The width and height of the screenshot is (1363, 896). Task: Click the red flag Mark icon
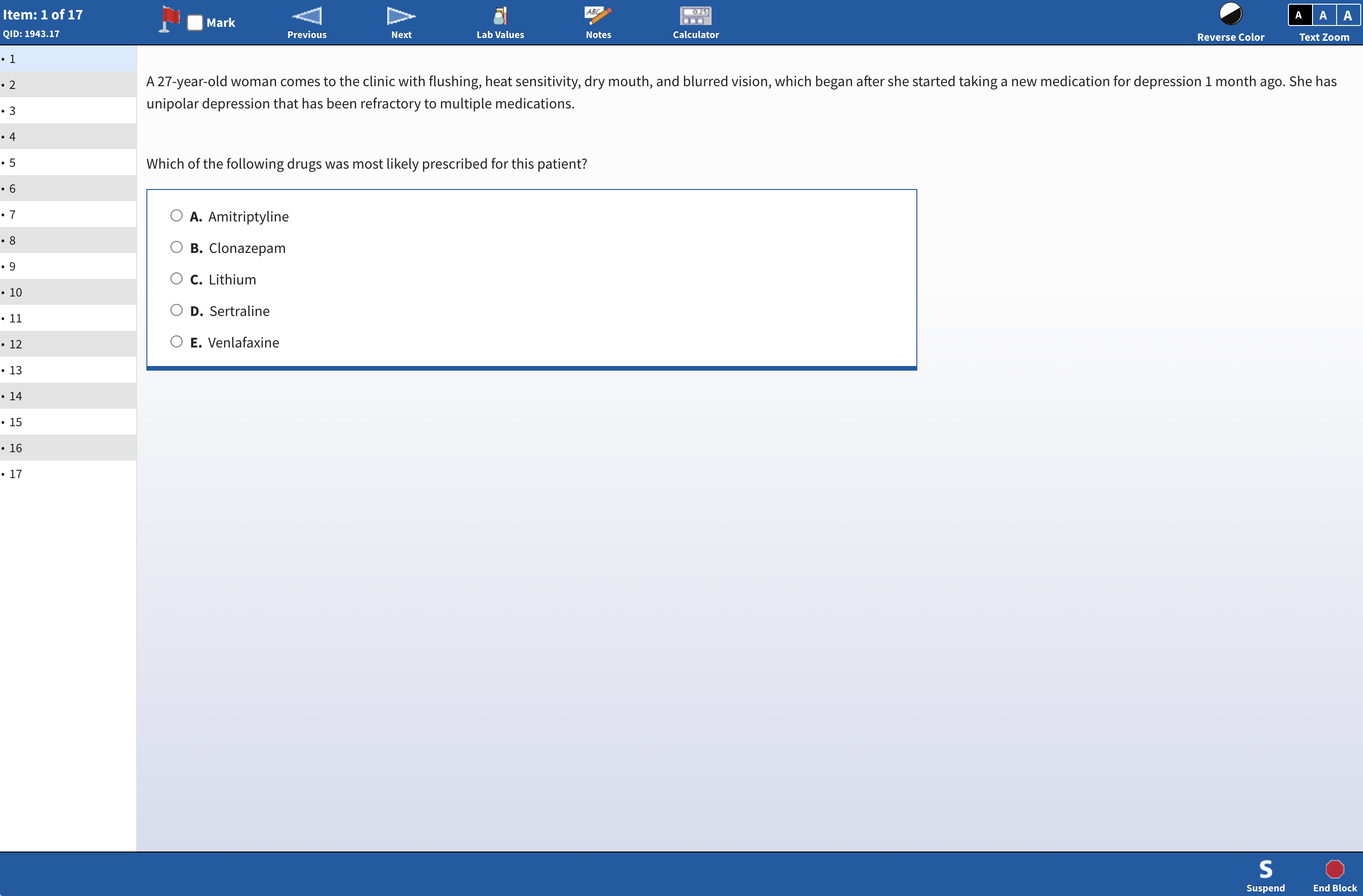169,19
